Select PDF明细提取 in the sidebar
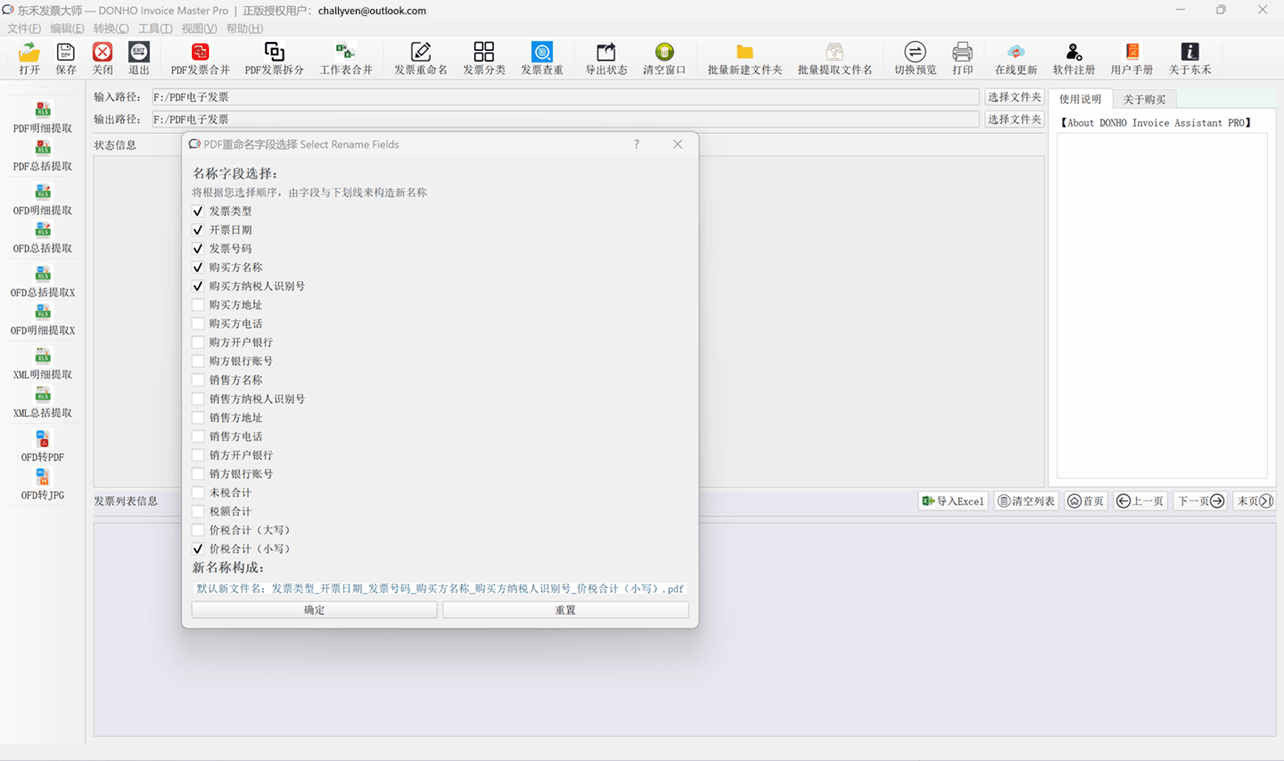Screen dimensions: 1284x761 (x=43, y=118)
